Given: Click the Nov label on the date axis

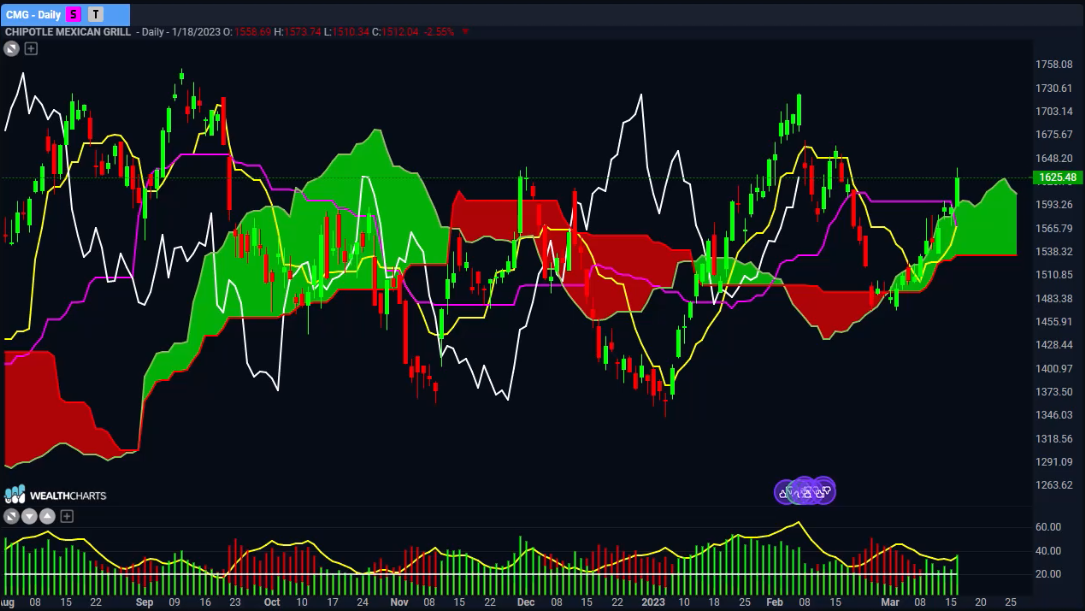Looking at the screenshot, I should (x=399, y=602).
